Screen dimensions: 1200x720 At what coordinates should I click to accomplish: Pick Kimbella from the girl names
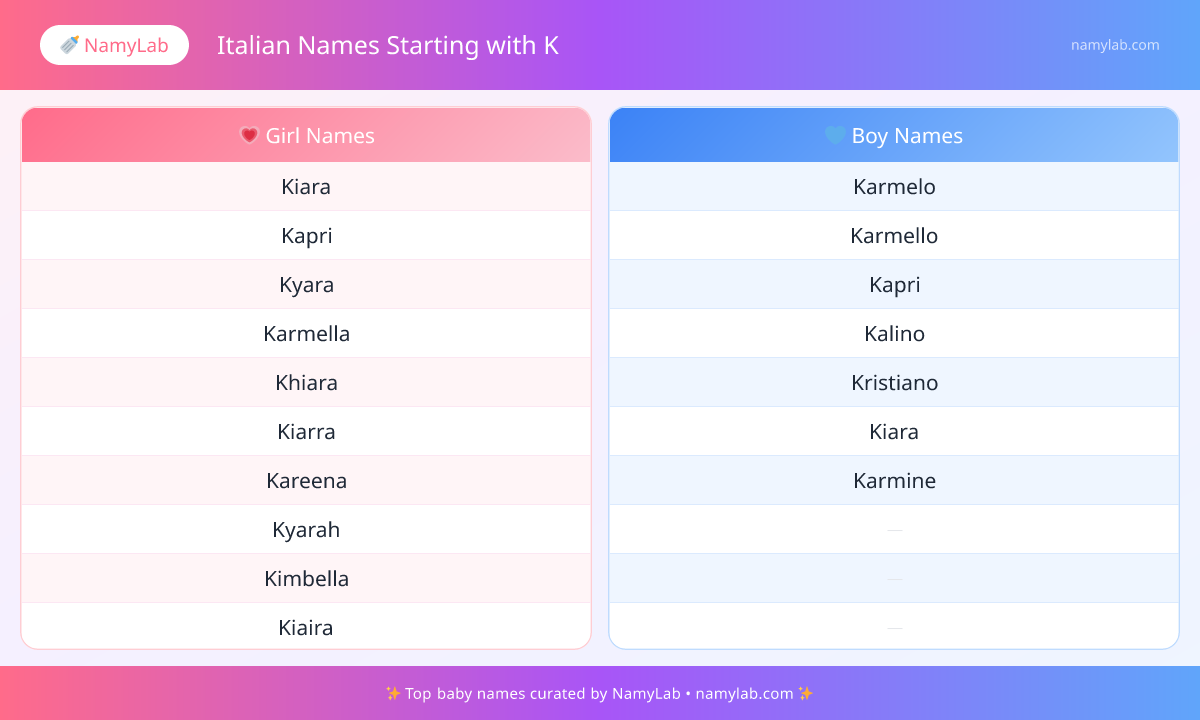point(306,579)
